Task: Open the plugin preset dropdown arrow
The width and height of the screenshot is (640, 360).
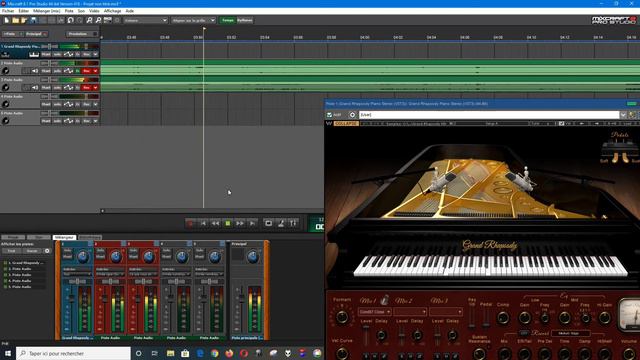Action: [623, 115]
